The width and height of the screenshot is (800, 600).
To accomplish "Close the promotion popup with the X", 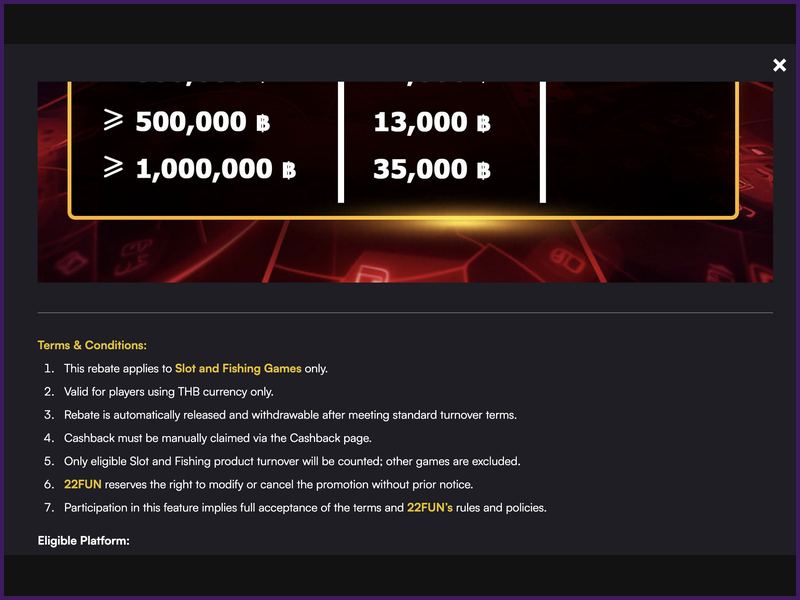I will 780,65.
